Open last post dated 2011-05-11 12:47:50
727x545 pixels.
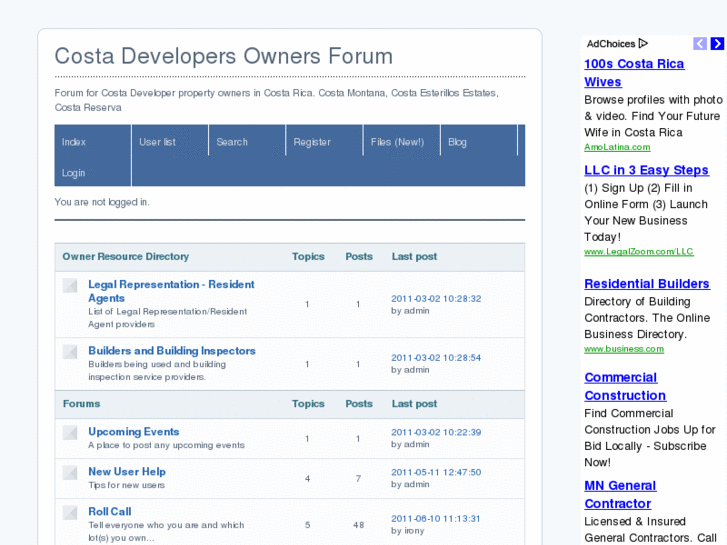436,472
